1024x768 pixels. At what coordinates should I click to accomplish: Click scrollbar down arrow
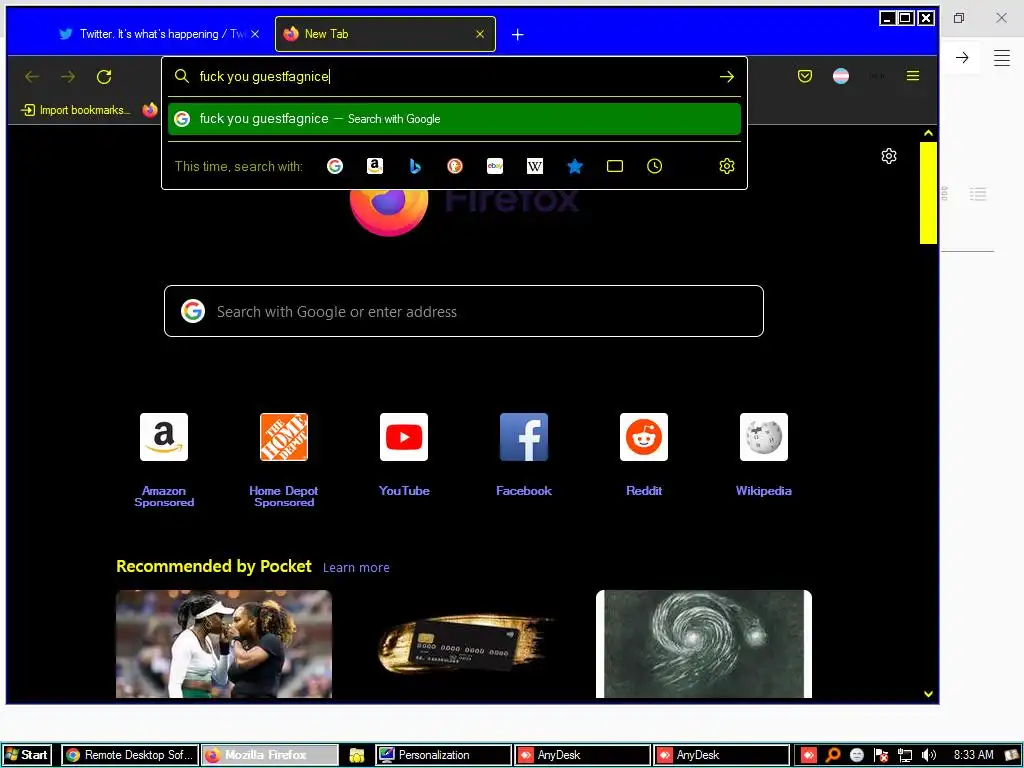928,694
